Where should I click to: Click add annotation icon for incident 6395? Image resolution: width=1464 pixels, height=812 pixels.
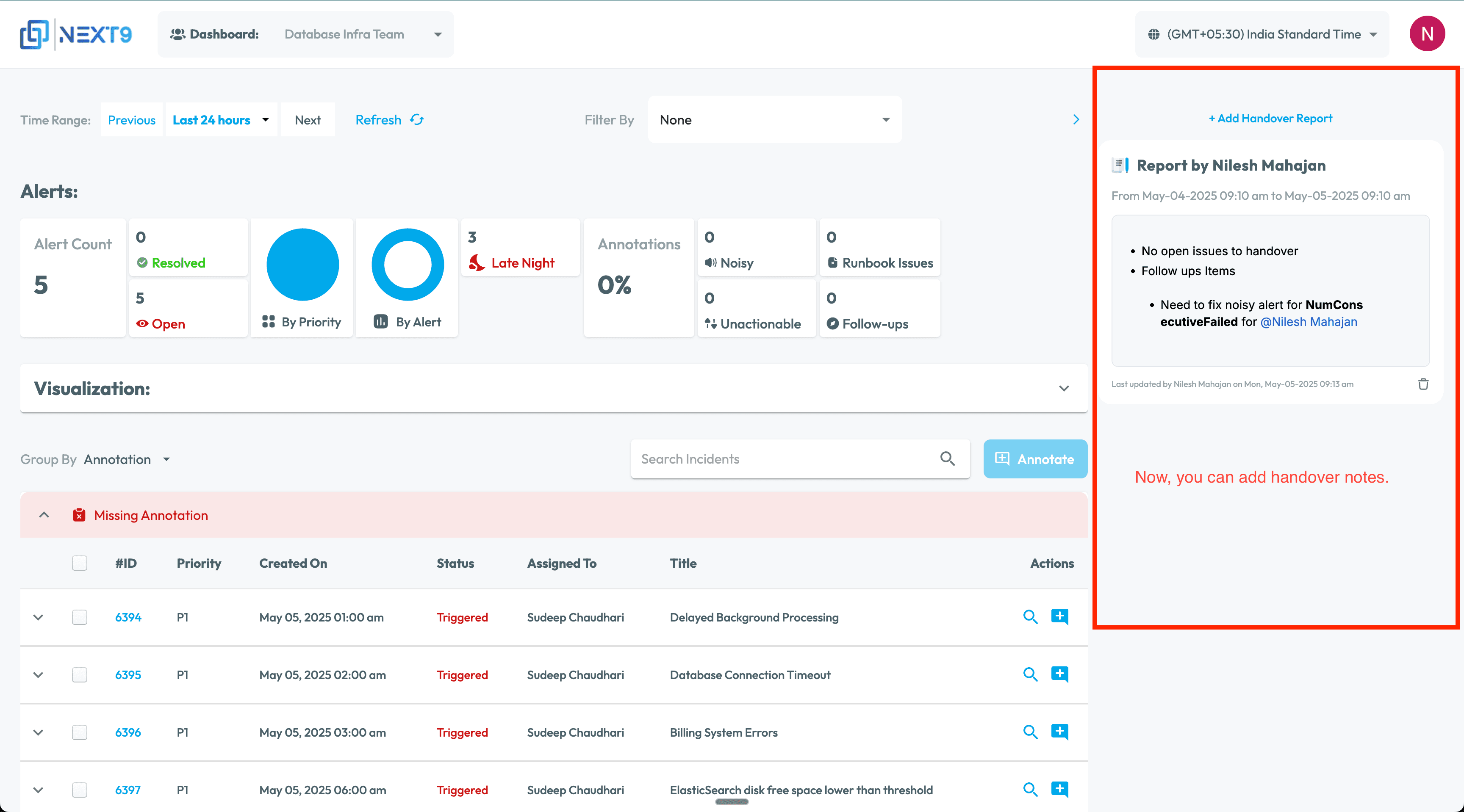pyautogui.click(x=1059, y=674)
